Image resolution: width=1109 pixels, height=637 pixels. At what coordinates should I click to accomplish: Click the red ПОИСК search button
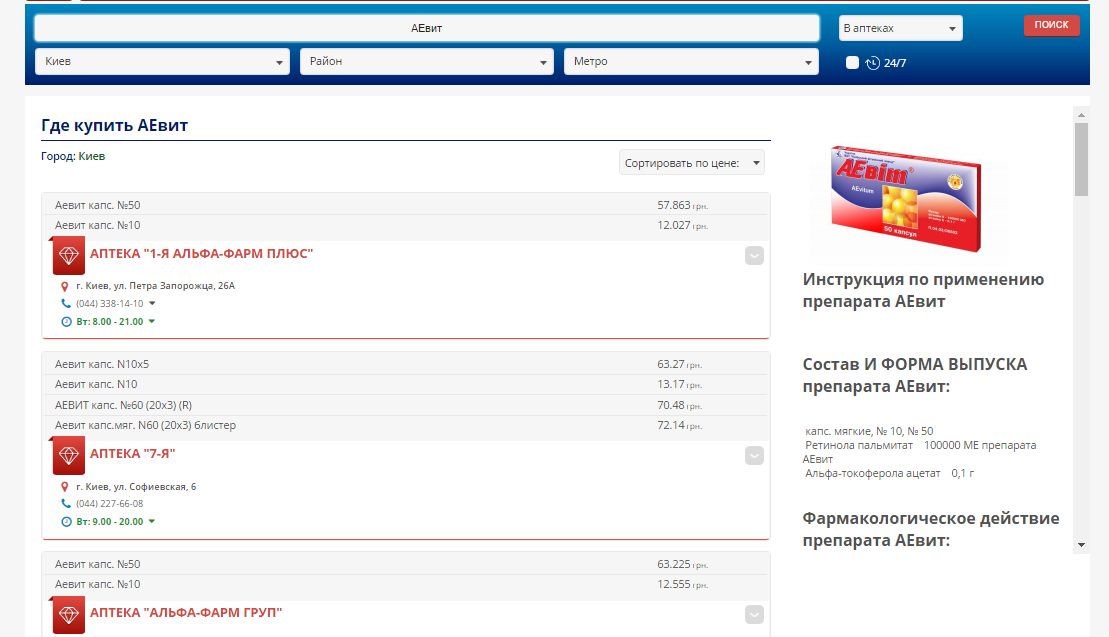pos(1051,25)
